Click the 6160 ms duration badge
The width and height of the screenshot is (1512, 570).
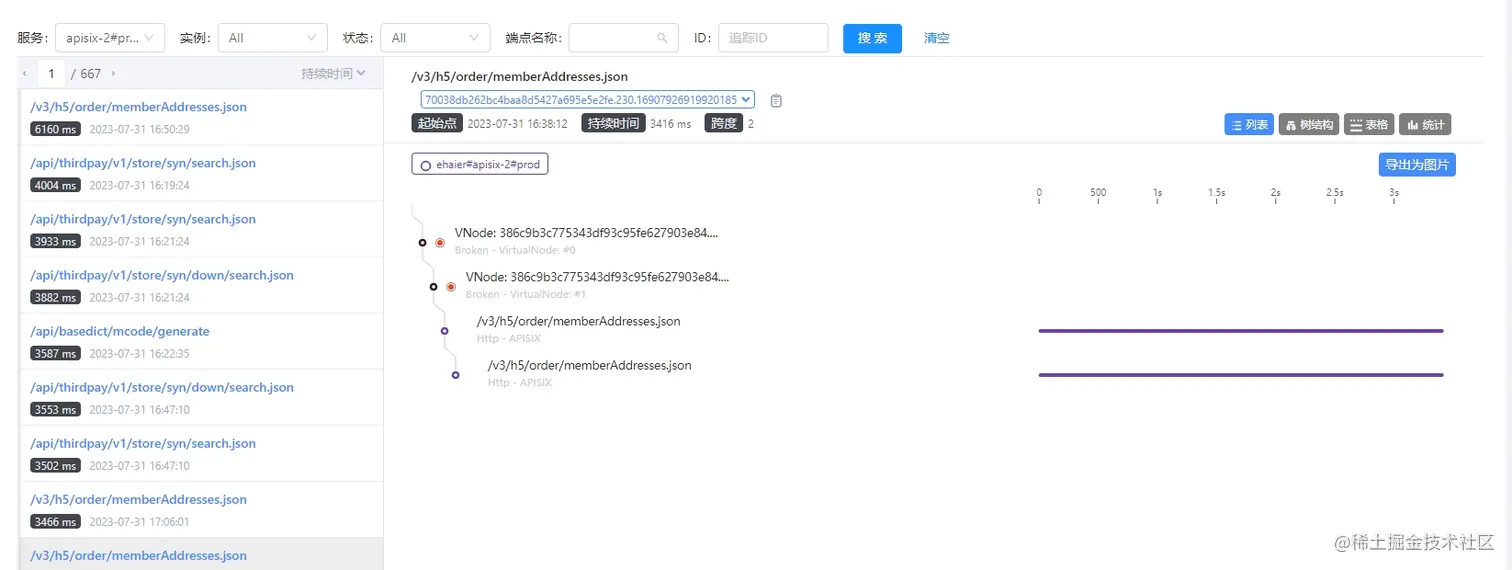pyautogui.click(x=55, y=130)
